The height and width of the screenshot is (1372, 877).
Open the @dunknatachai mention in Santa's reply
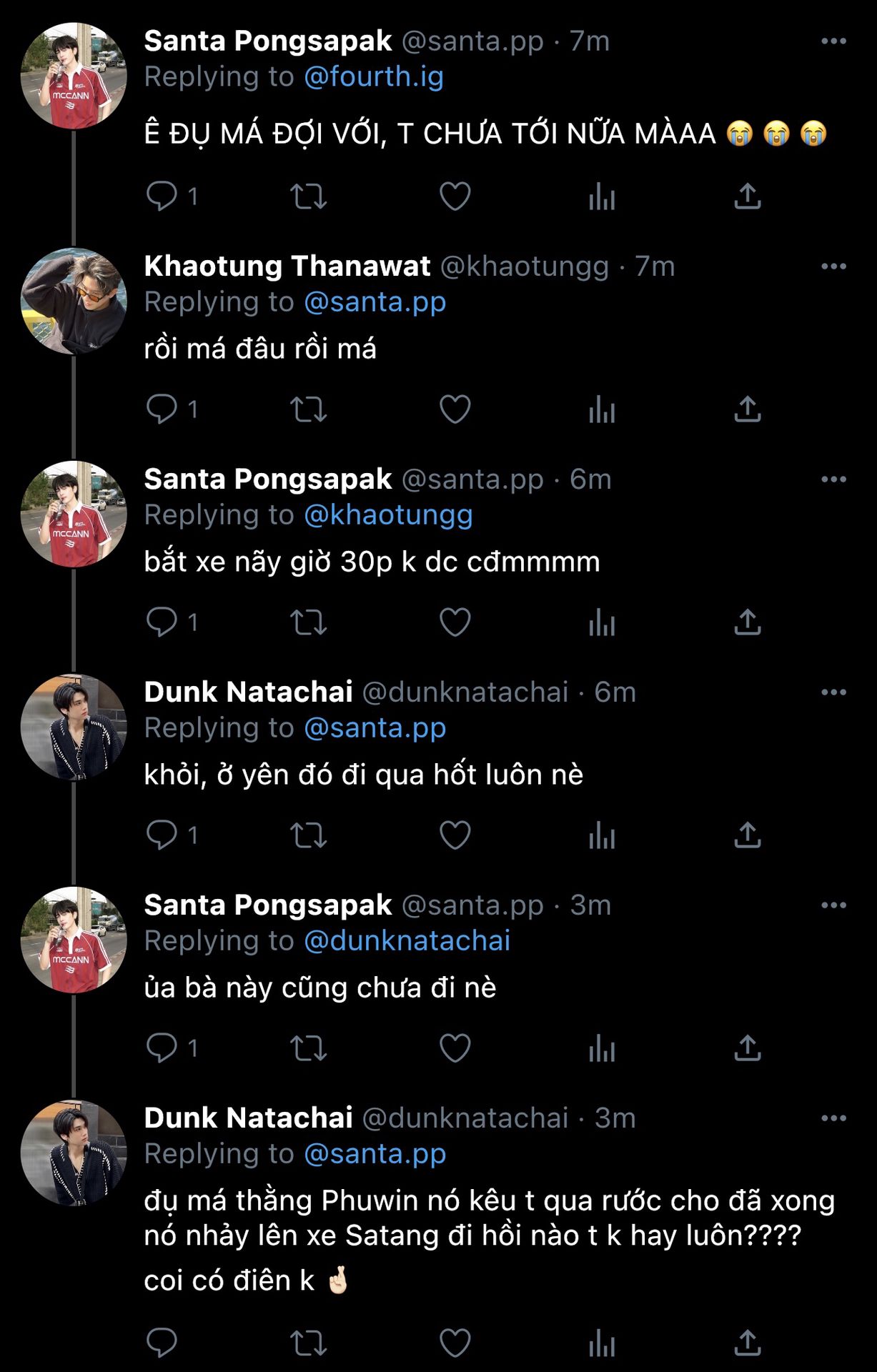407,941
